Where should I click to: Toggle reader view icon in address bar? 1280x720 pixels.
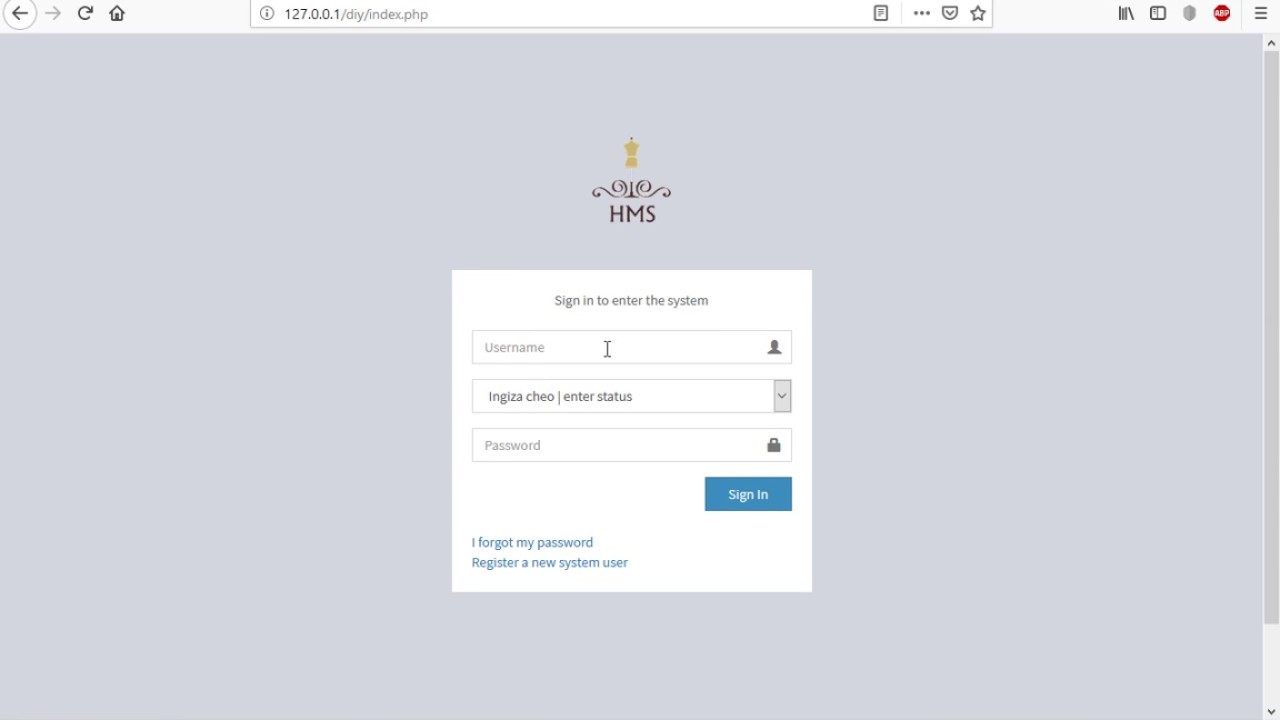pos(881,14)
